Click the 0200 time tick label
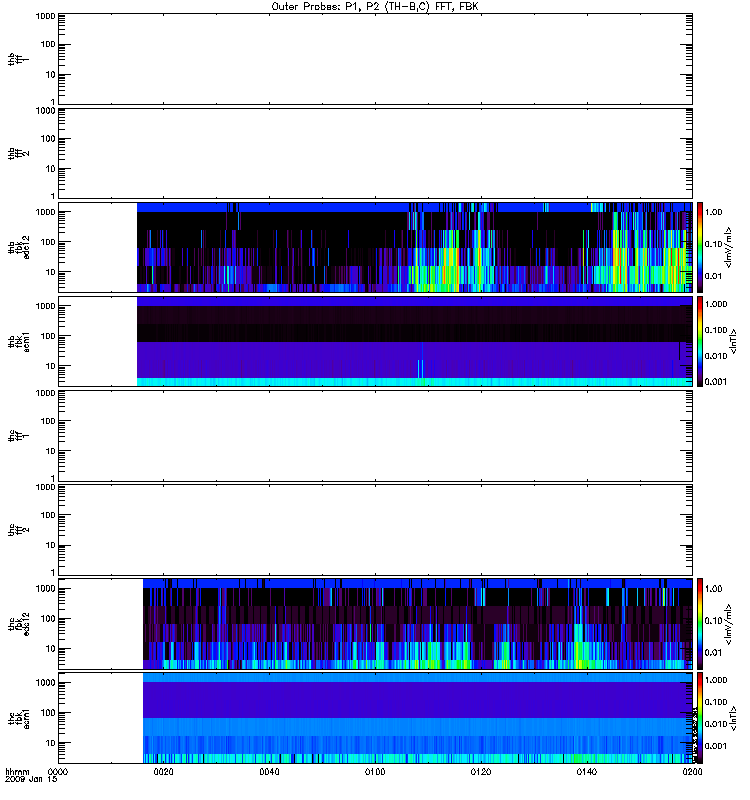Screen dimensions: 750x800 point(692,771)
